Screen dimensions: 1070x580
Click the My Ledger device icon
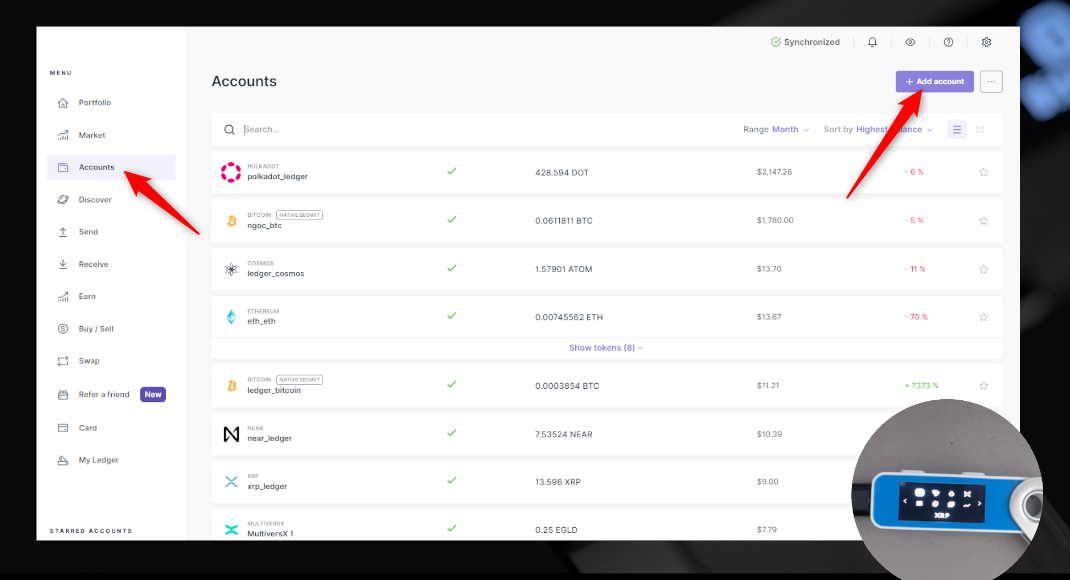coord(63,460)
